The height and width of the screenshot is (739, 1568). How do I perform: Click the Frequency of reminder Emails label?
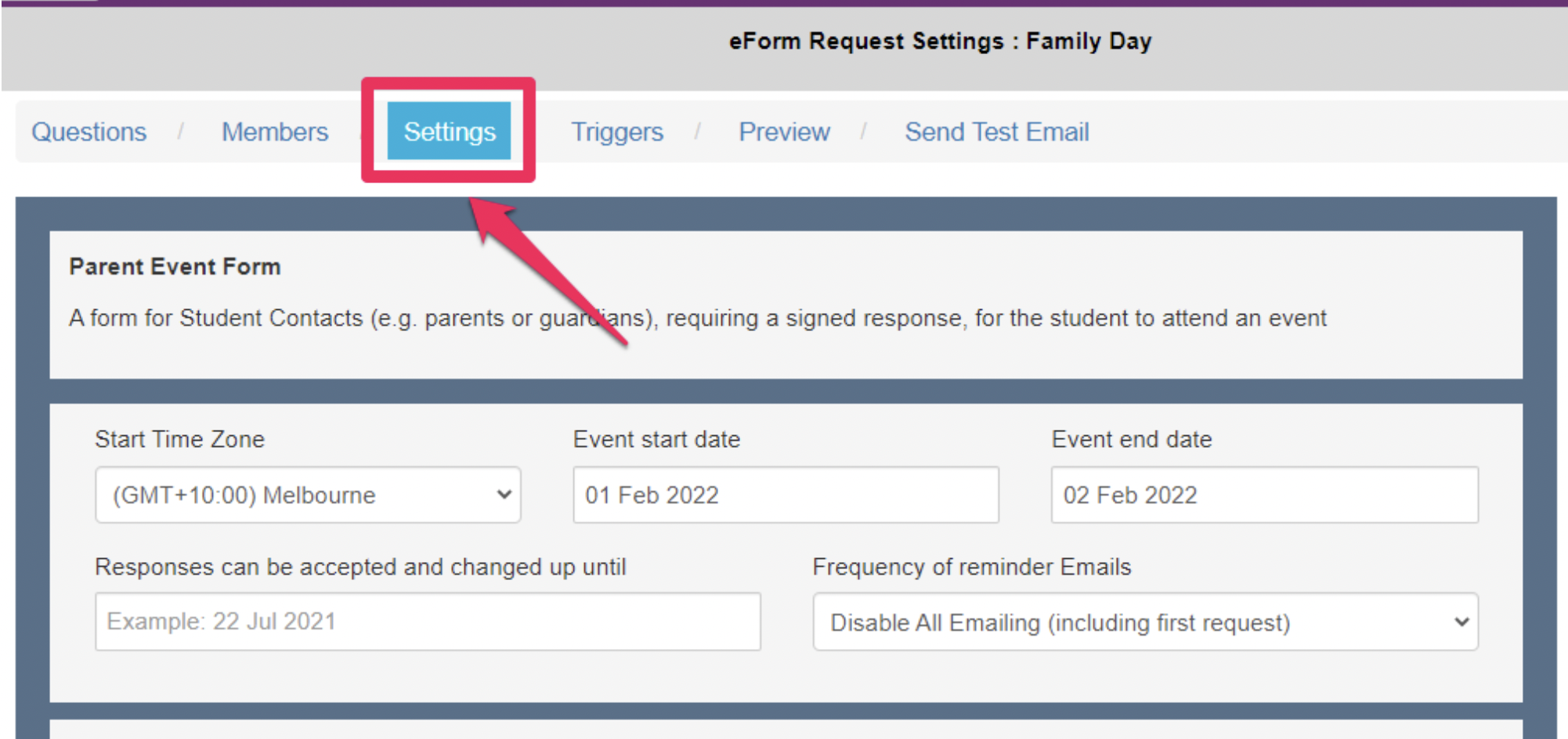(x=971, y=567)
